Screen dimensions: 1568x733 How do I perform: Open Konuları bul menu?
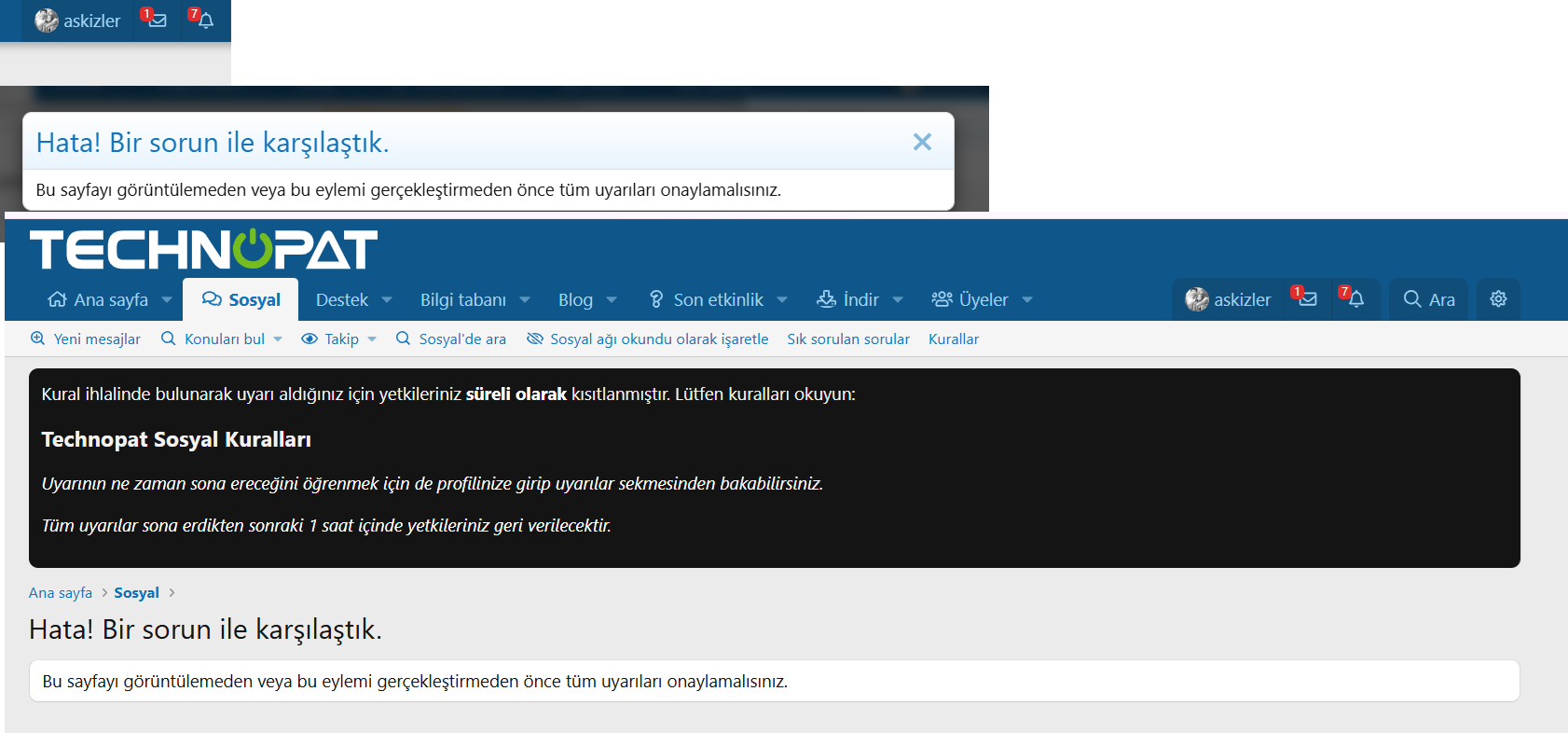point(214,339)
